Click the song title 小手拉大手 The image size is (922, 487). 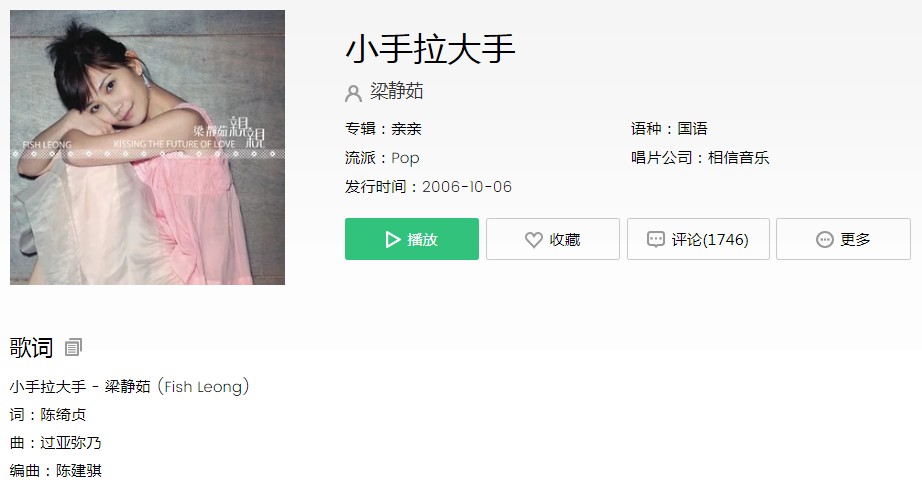(x=430, y=49)
